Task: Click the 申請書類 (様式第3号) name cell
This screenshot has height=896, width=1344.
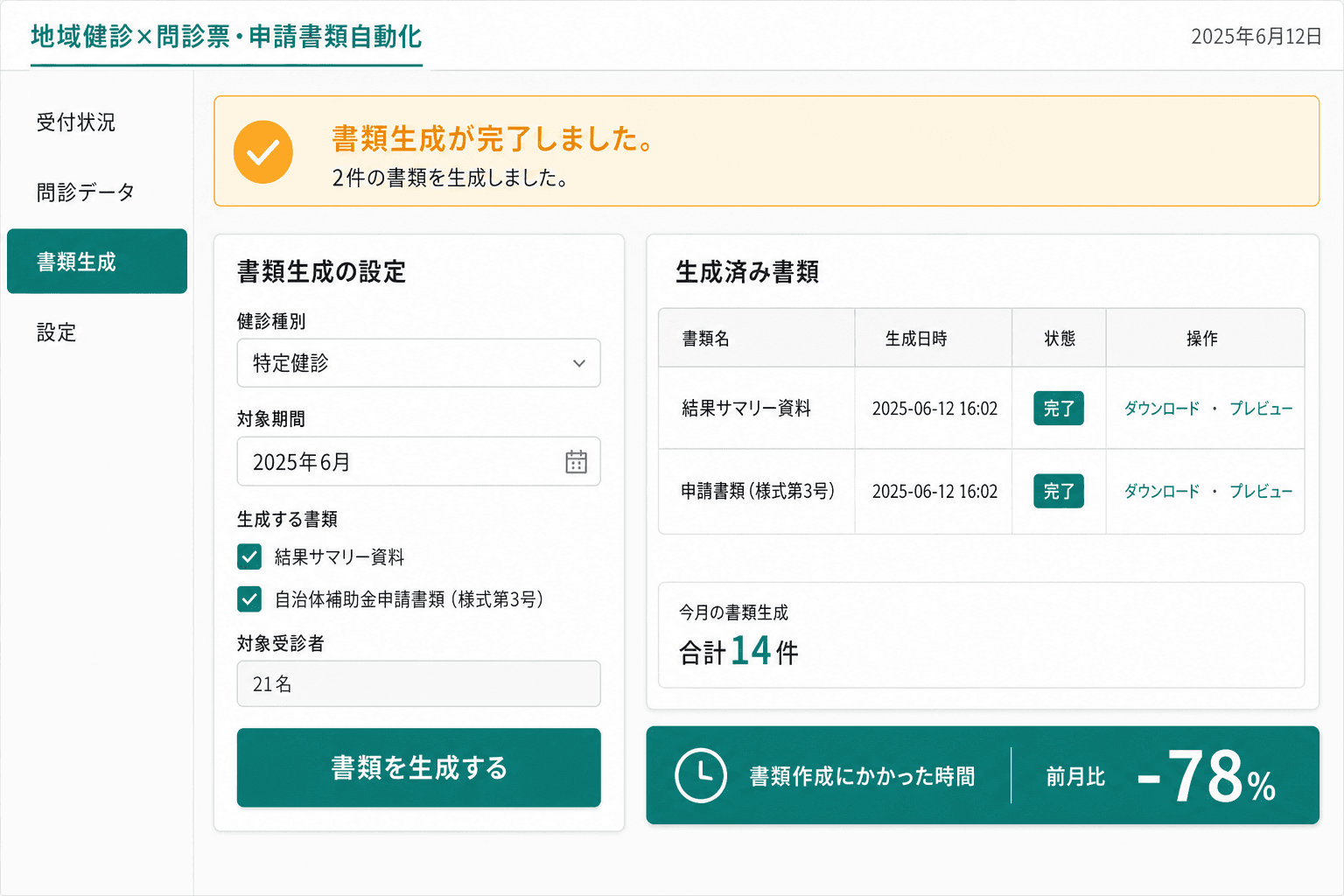Action: click(758, 492)
